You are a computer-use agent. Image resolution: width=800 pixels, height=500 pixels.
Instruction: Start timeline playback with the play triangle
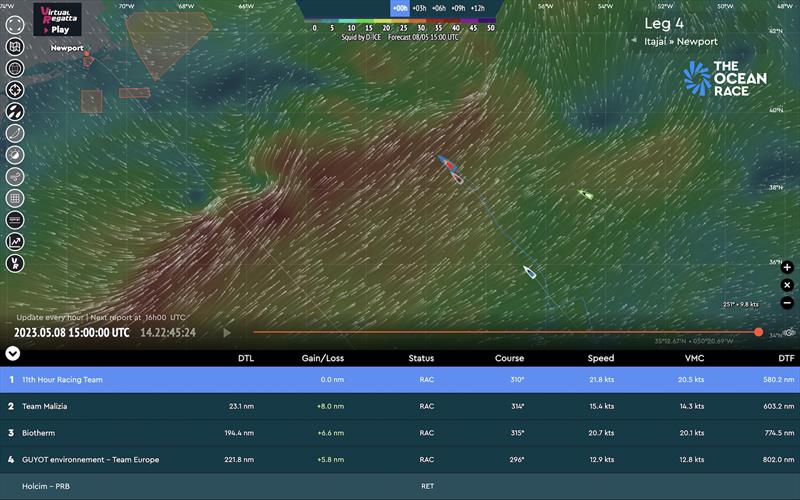point(227,333)
